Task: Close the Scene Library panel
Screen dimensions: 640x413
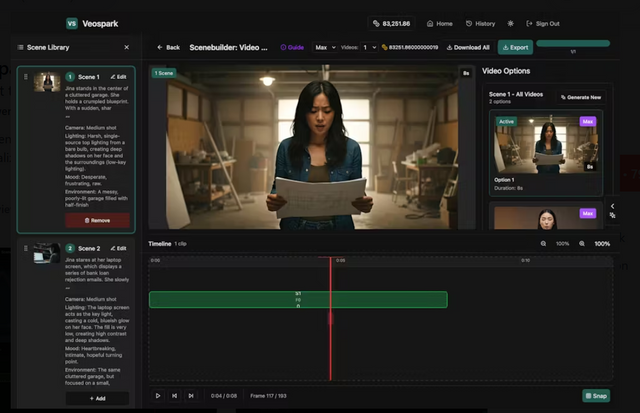Action: (127, 47)
